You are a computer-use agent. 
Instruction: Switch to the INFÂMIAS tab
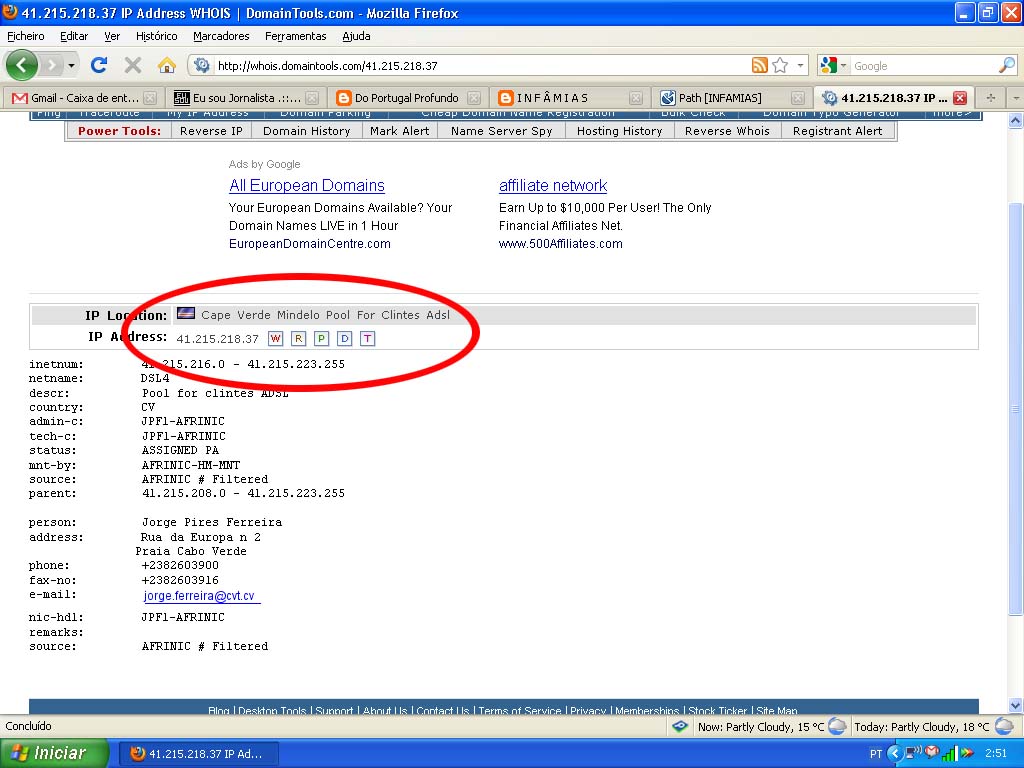(569, 98)
